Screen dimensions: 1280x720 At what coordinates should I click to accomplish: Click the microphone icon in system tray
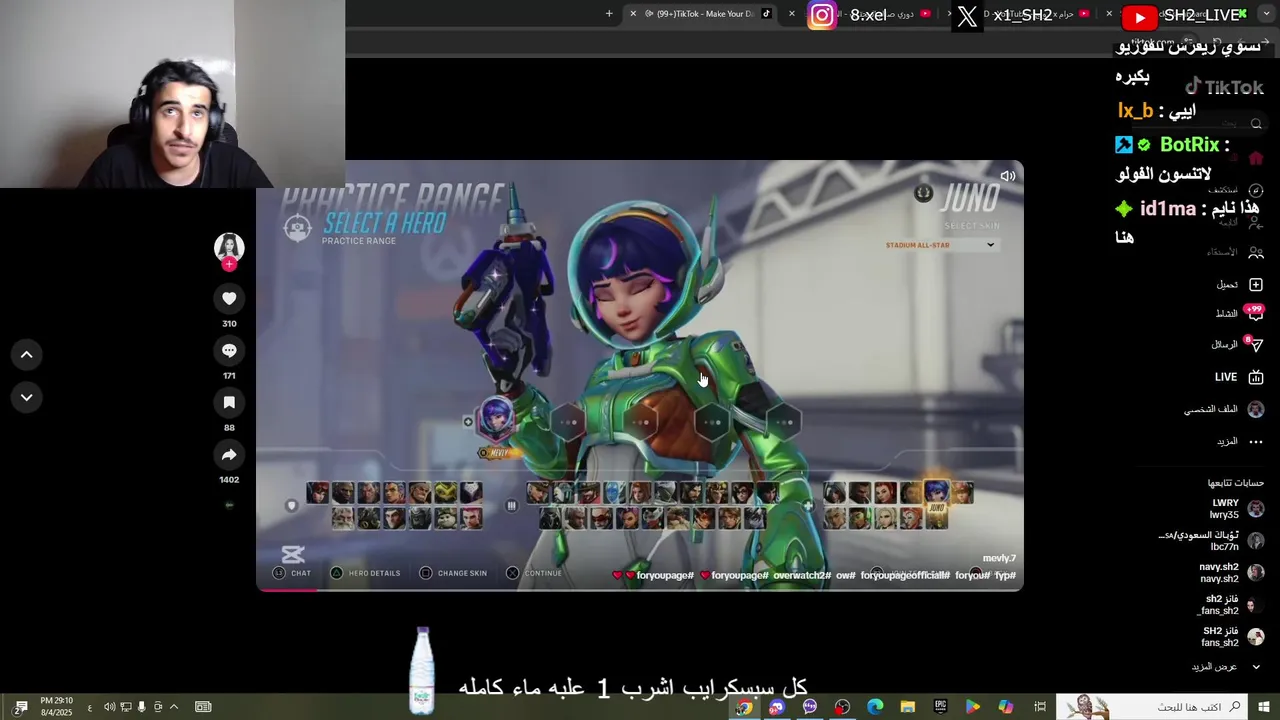[141, 707]
